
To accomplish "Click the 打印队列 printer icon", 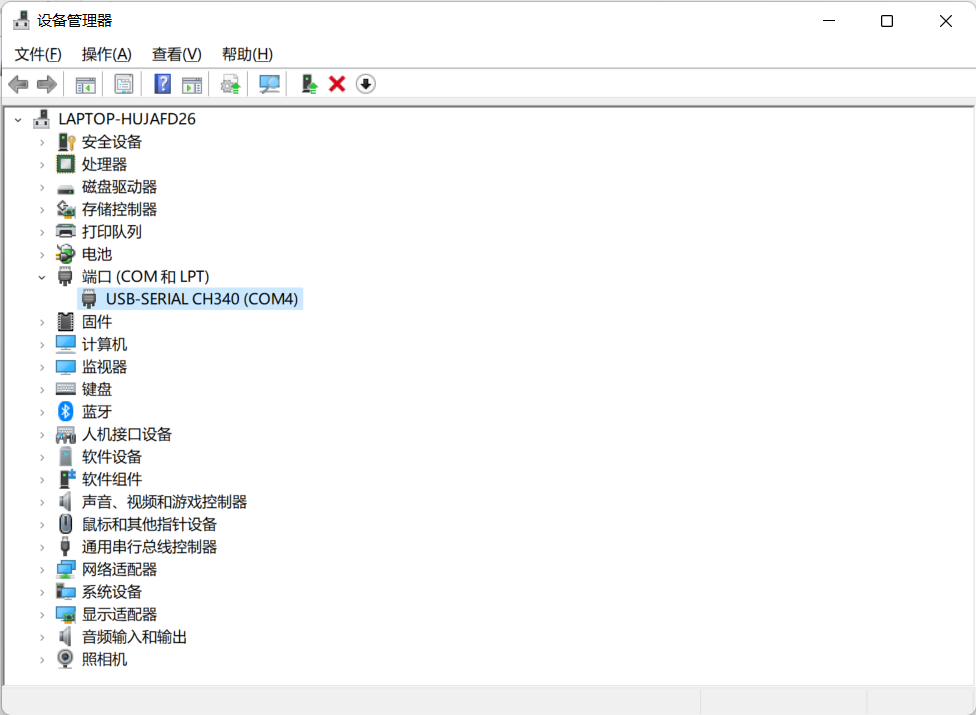I will (65, 231).
